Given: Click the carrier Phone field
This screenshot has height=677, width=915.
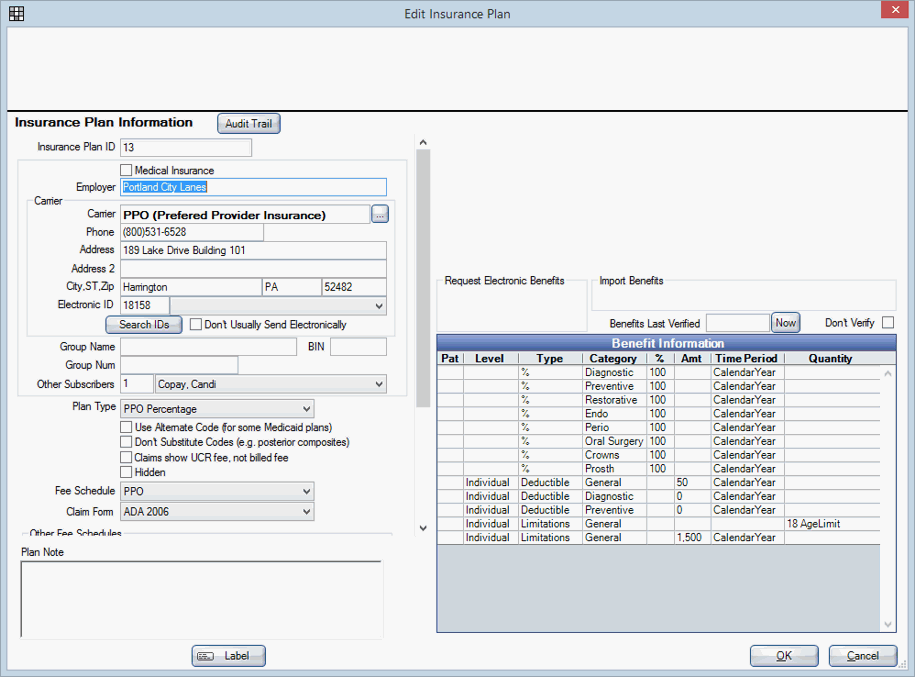Looking at the screenshot, I should (x=191, y=232).
